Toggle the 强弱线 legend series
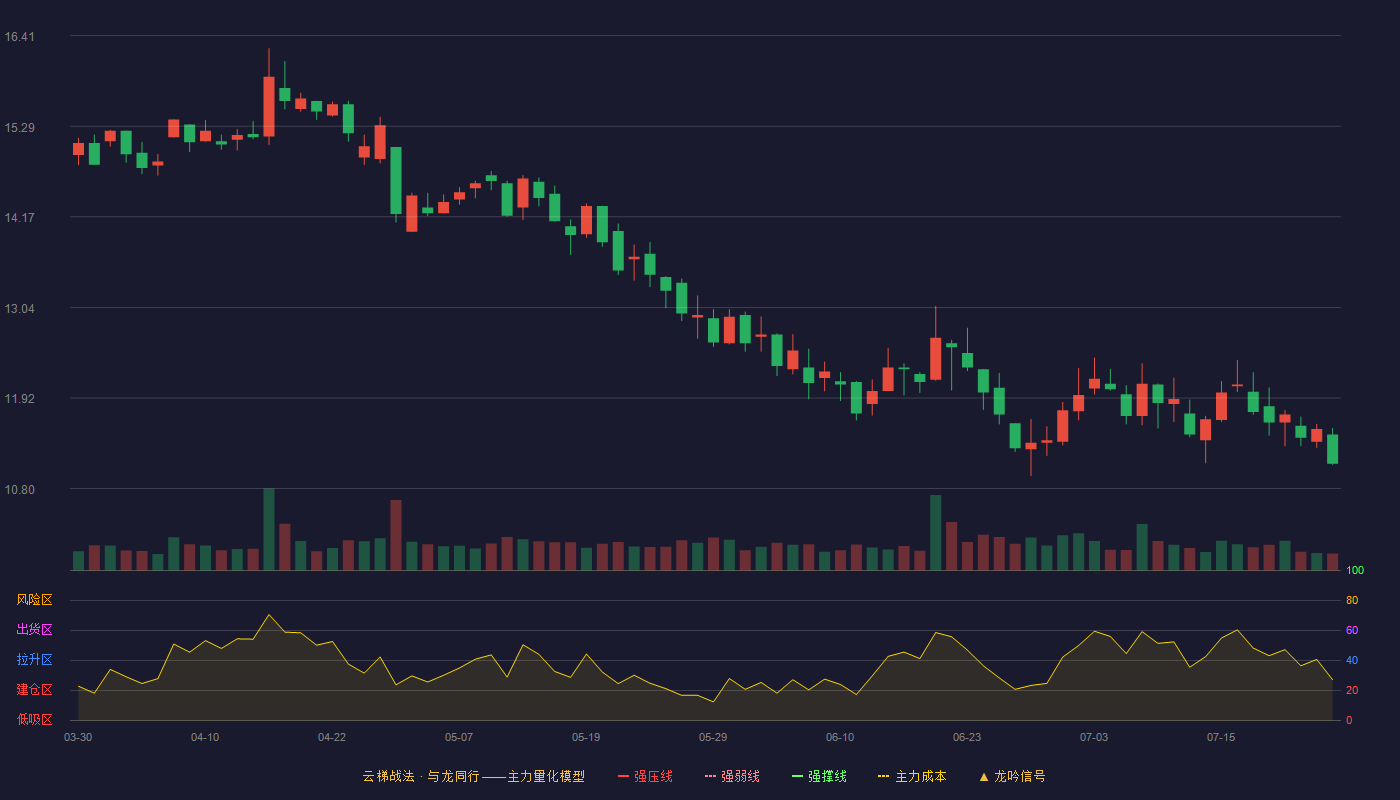1400x800 pixels. (x=732, y=776)
